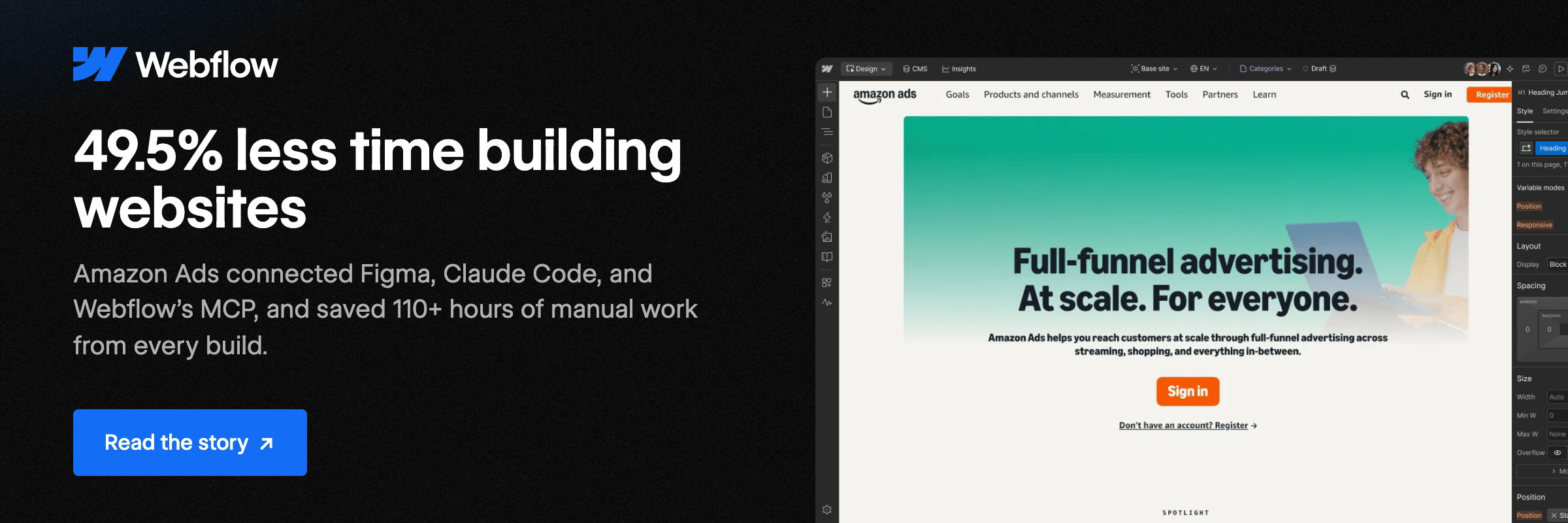Open the Read the story link
This screenshot has height=523, width=1568.
190,443
